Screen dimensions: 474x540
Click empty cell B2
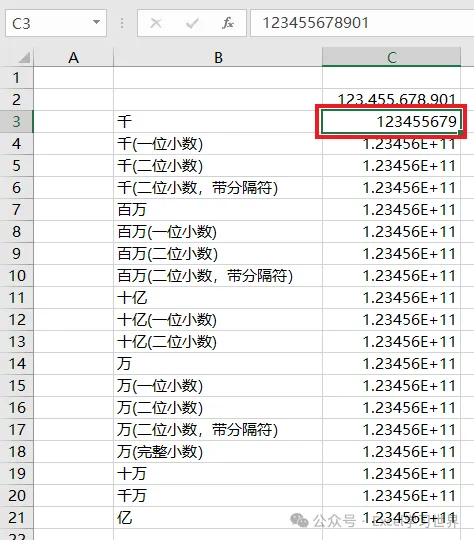tap(218, 100)
